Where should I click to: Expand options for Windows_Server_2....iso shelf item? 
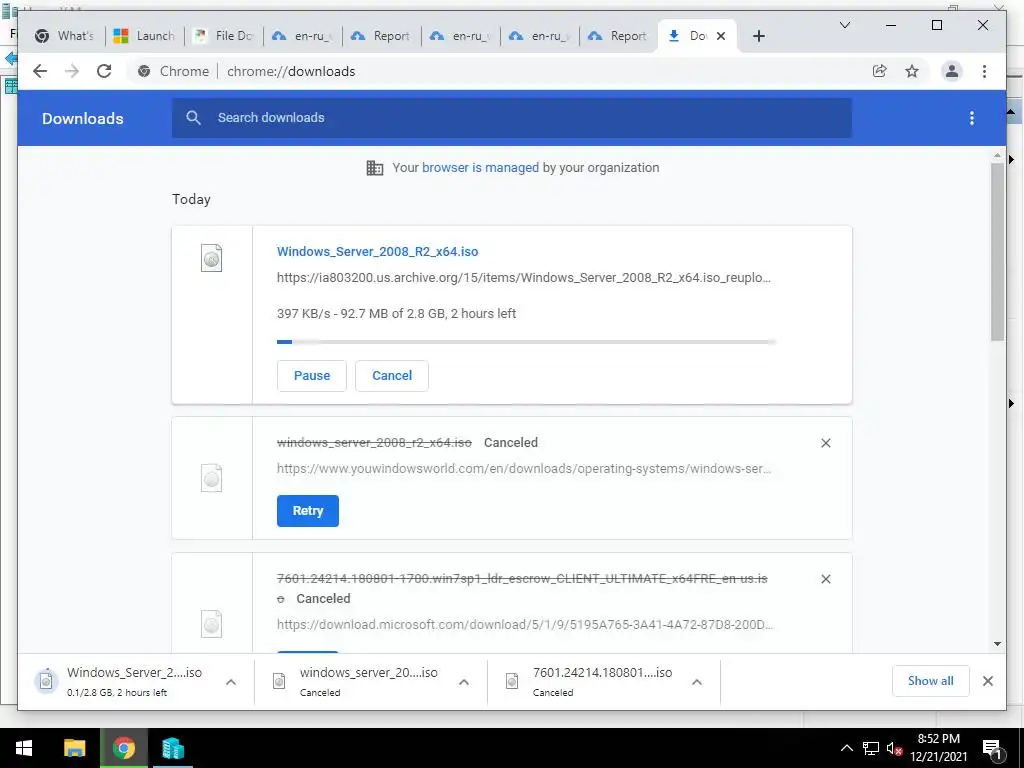click(x=231, y=682)
